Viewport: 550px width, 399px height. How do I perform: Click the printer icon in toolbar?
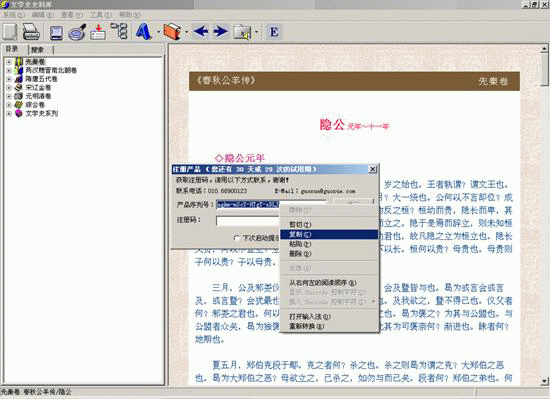[31, 32]
